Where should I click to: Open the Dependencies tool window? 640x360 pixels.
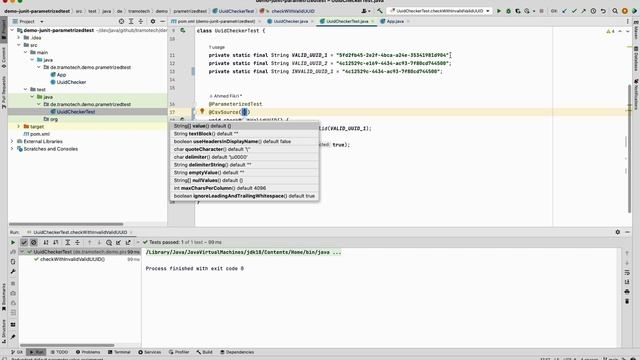(x=237, y=352)
